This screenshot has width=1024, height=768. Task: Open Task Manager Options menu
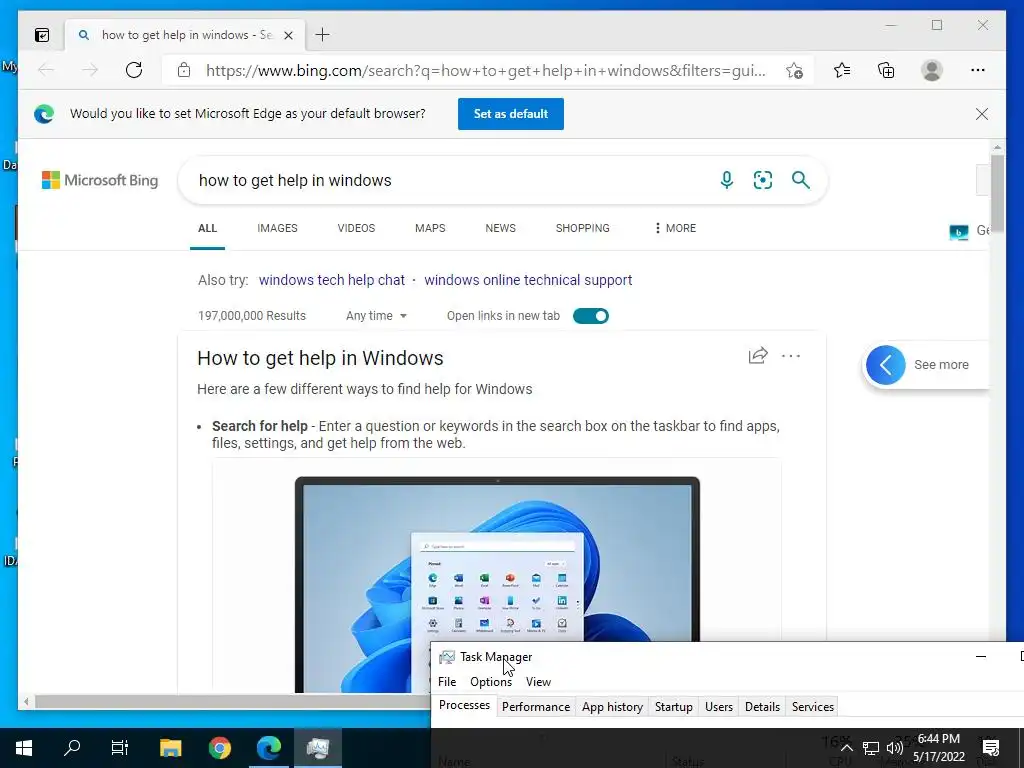pos(491,682)
